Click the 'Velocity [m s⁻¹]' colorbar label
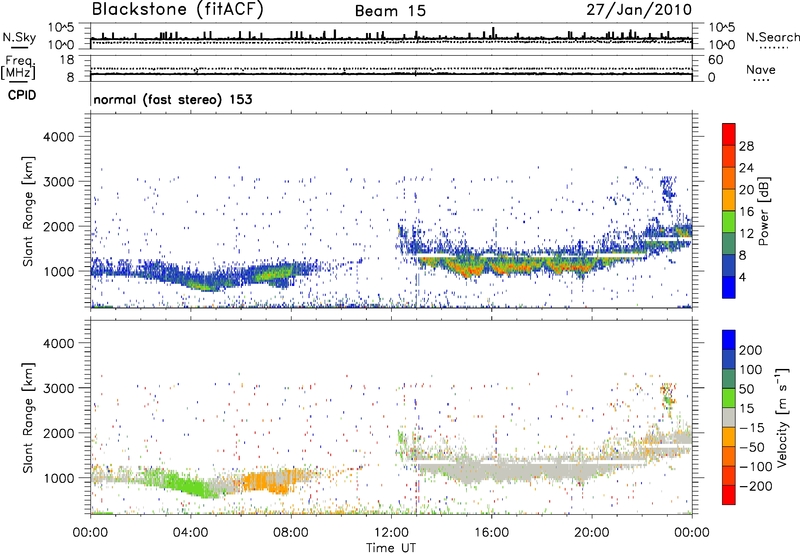This screenshot has height=554, width=800. point(783,417)
